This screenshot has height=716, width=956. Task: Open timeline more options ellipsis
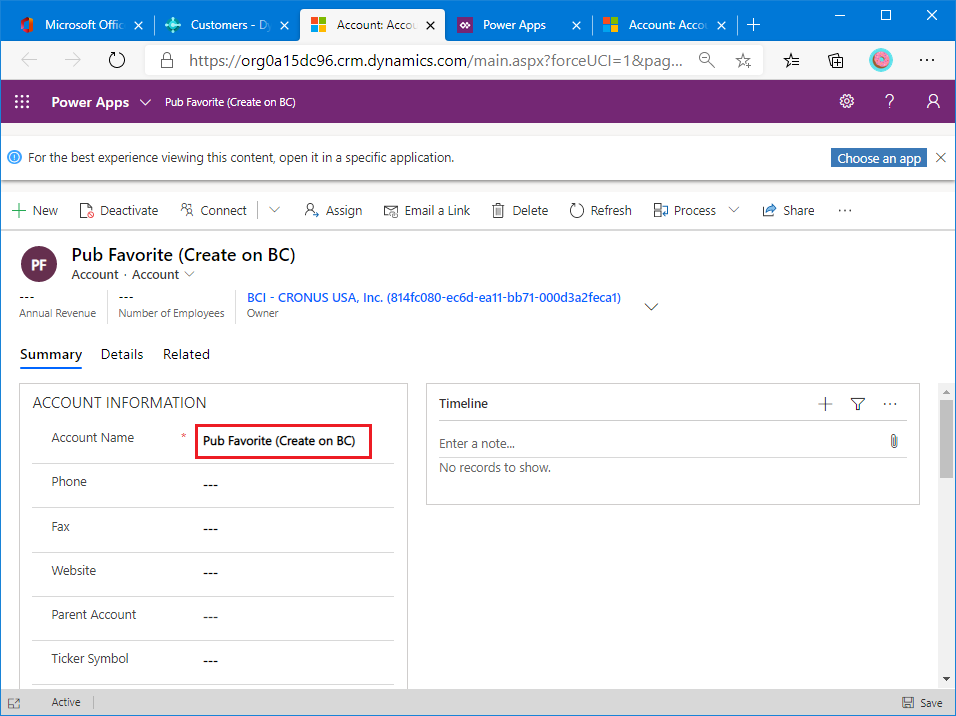890,404
